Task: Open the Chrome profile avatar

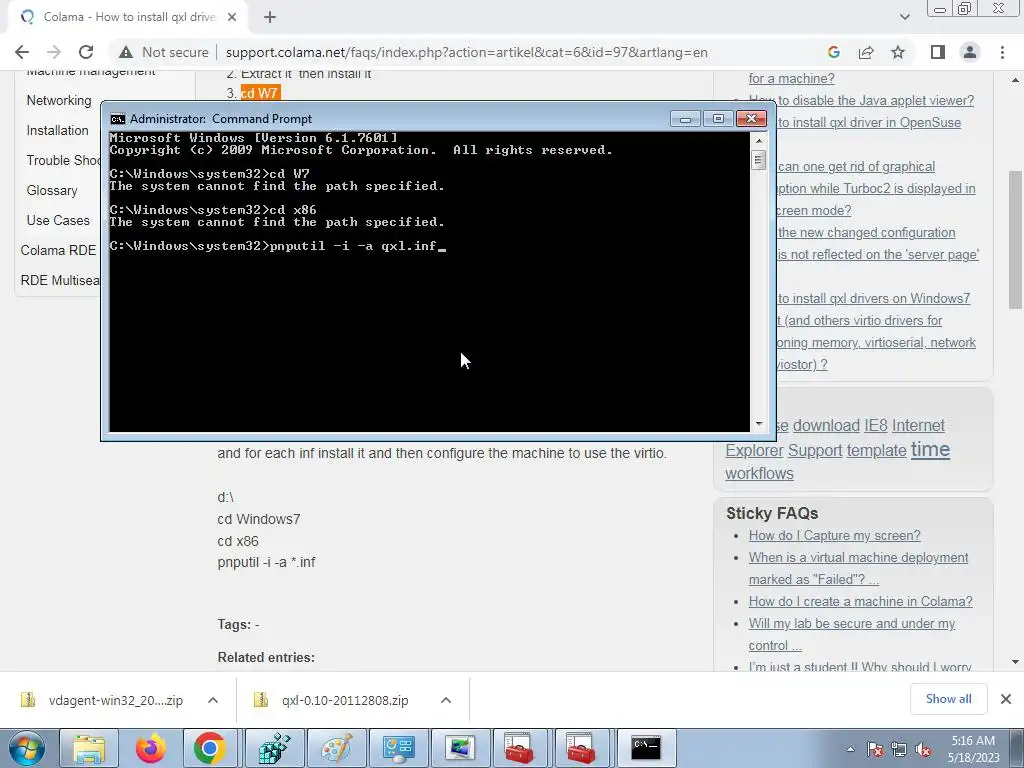Action: (970, 52)
